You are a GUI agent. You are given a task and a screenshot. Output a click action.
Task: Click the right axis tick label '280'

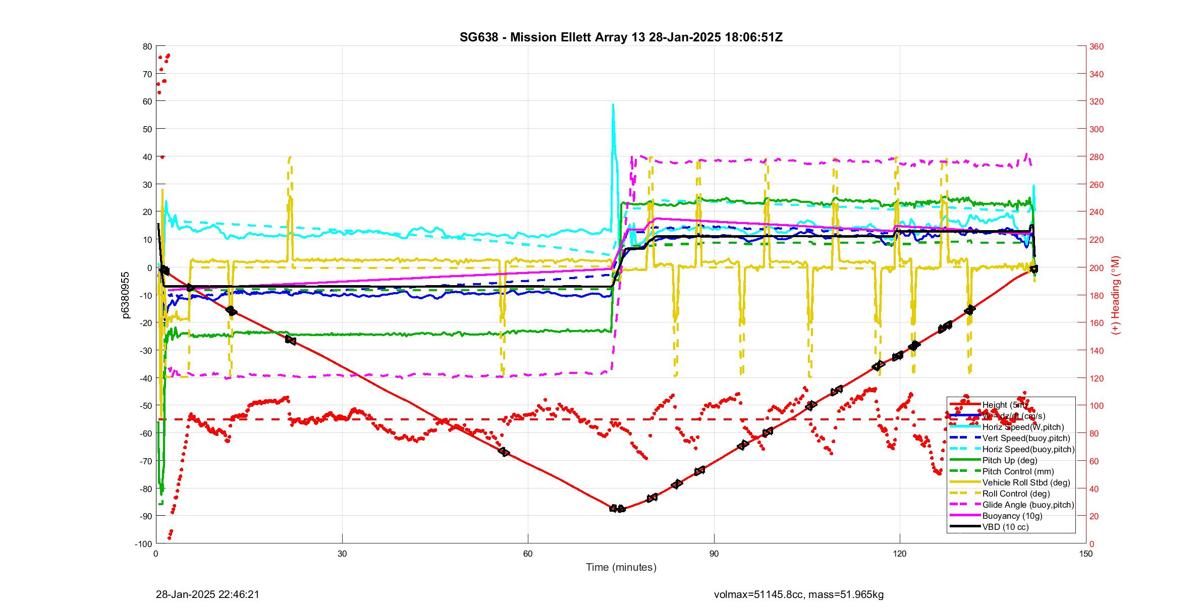[x=1097, y=157]
